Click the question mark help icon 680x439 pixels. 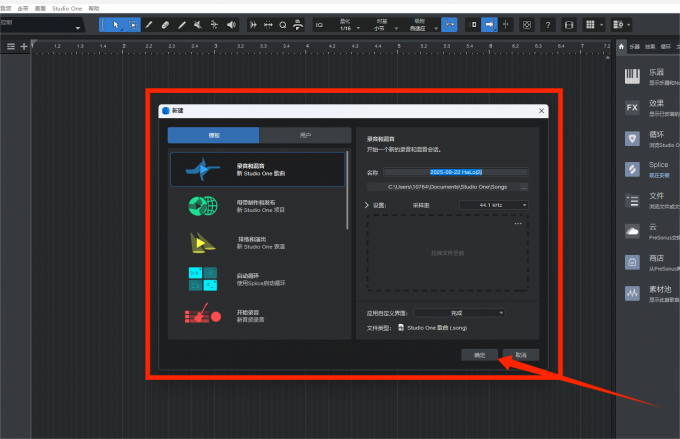click(x=547, y=24)
